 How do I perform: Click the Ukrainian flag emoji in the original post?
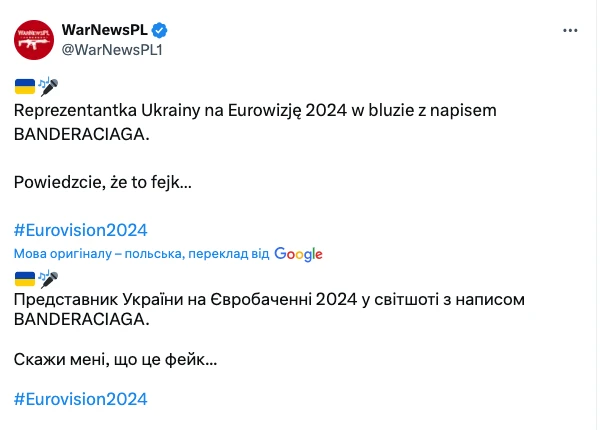coord(25,86)
